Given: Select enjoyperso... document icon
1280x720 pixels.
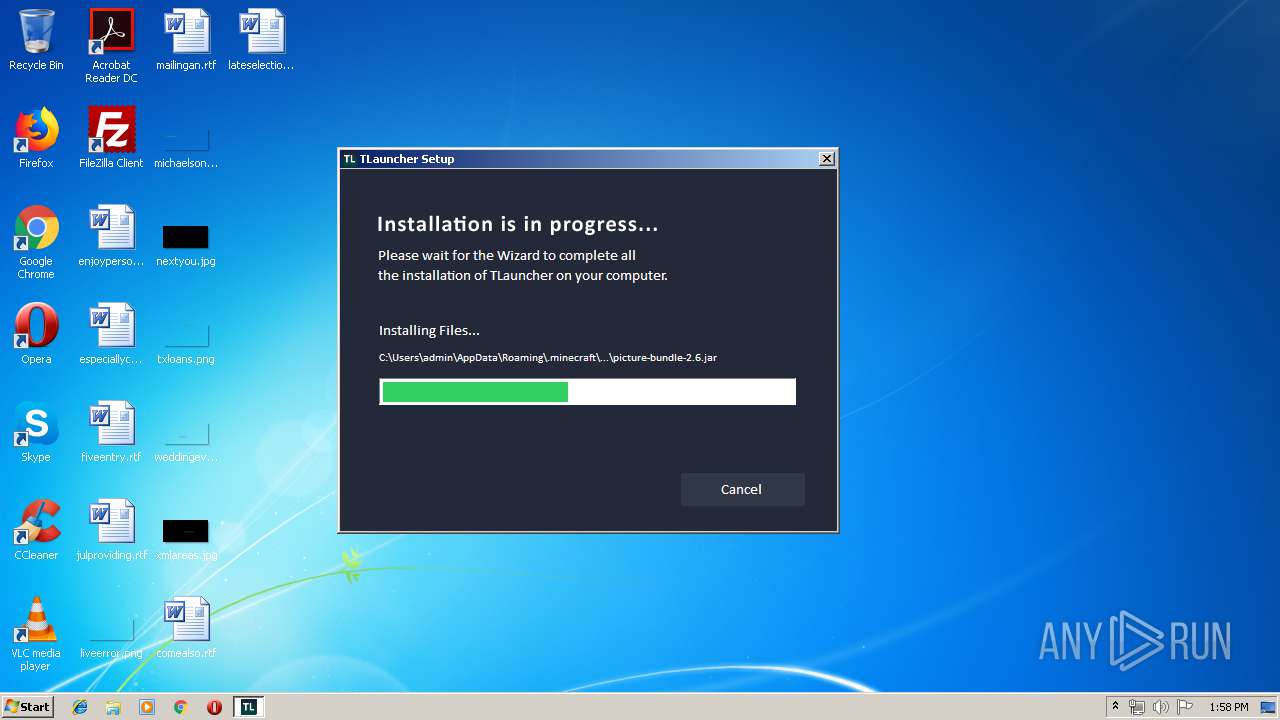Looking at the screenshot, I should click(x=111, y=237).
